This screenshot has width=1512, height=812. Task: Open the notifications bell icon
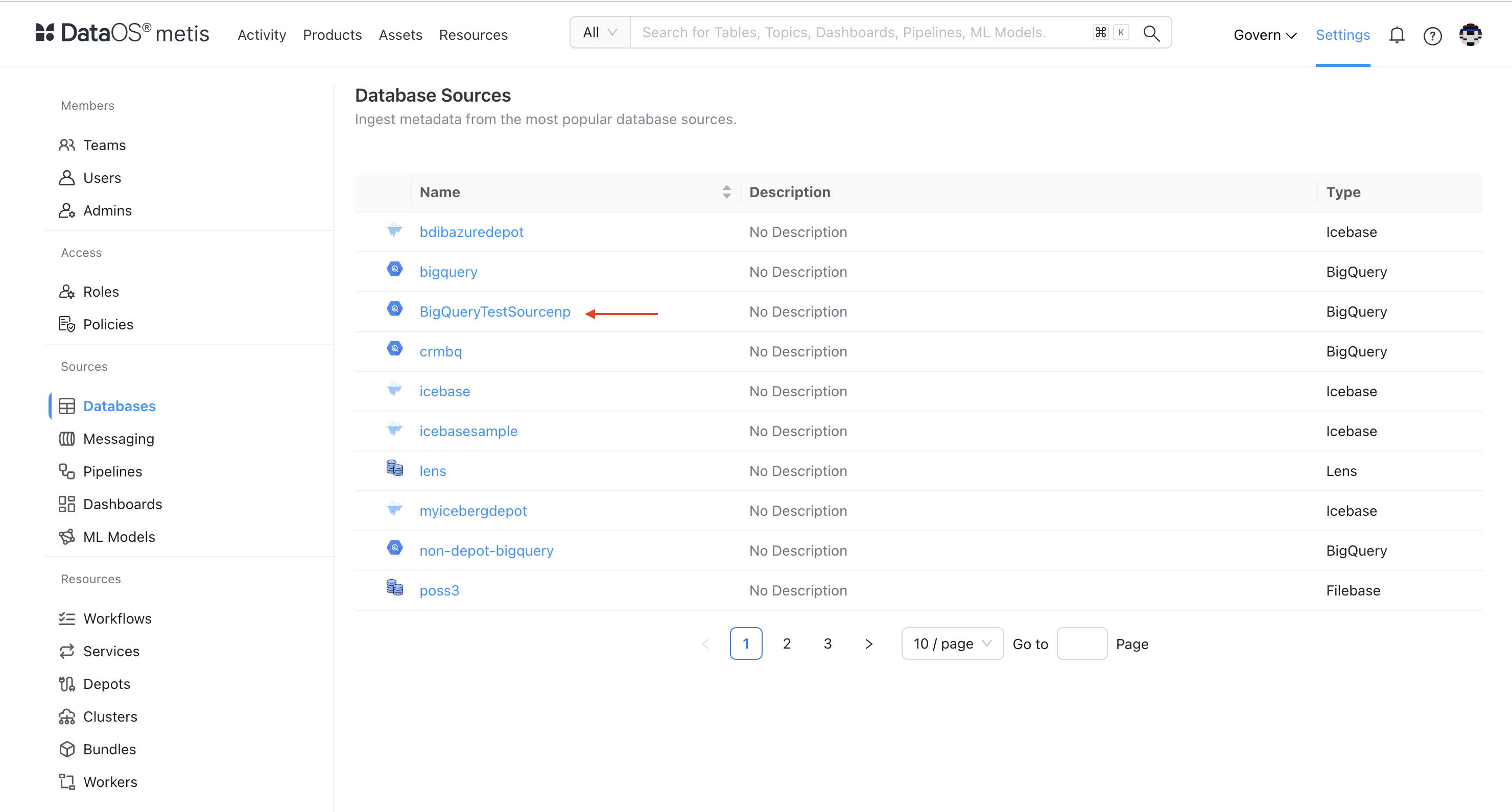[x=1397, y=35]
